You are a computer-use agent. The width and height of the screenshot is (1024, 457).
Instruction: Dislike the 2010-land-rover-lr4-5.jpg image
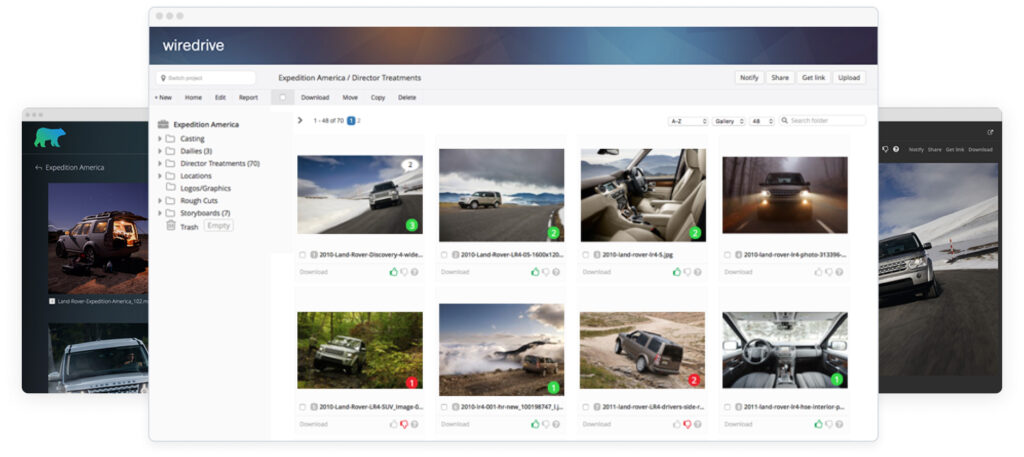tap(687, 272)
